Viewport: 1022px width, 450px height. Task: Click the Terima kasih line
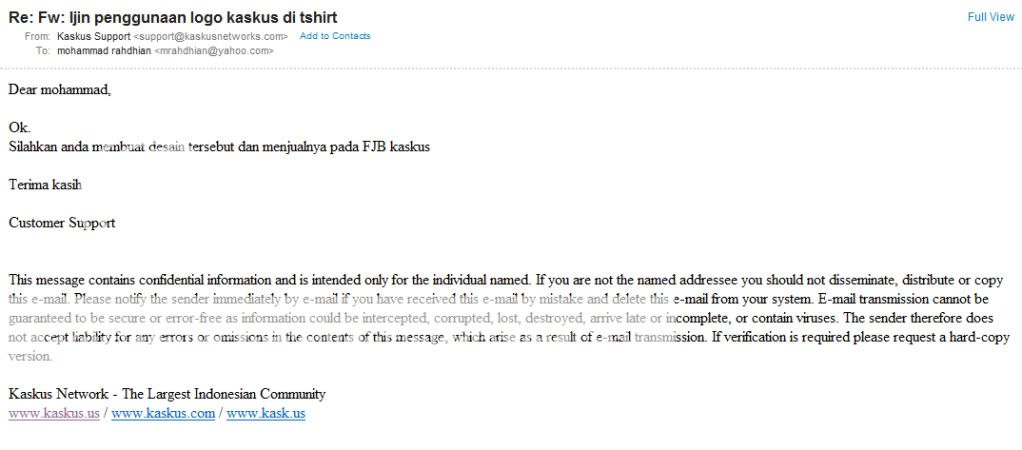(45, 185)
